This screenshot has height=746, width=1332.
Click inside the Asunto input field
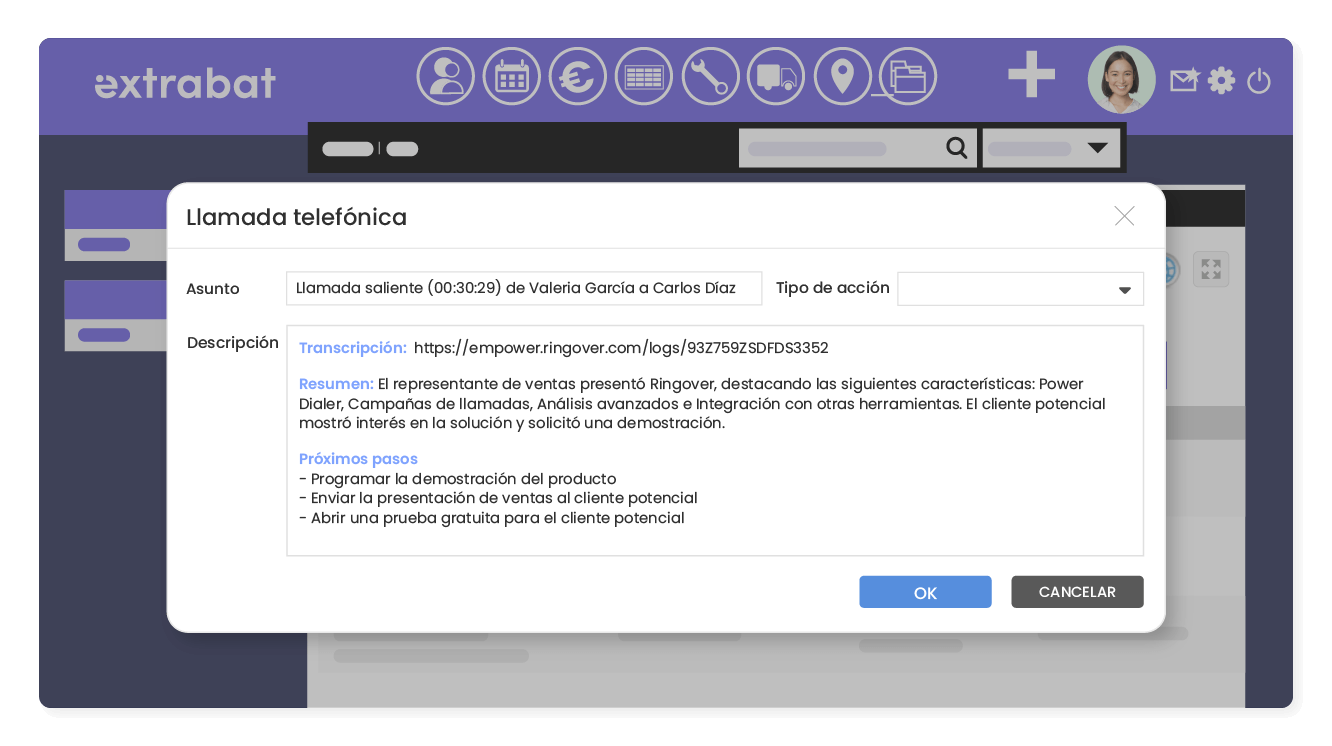tap(524, 288)
